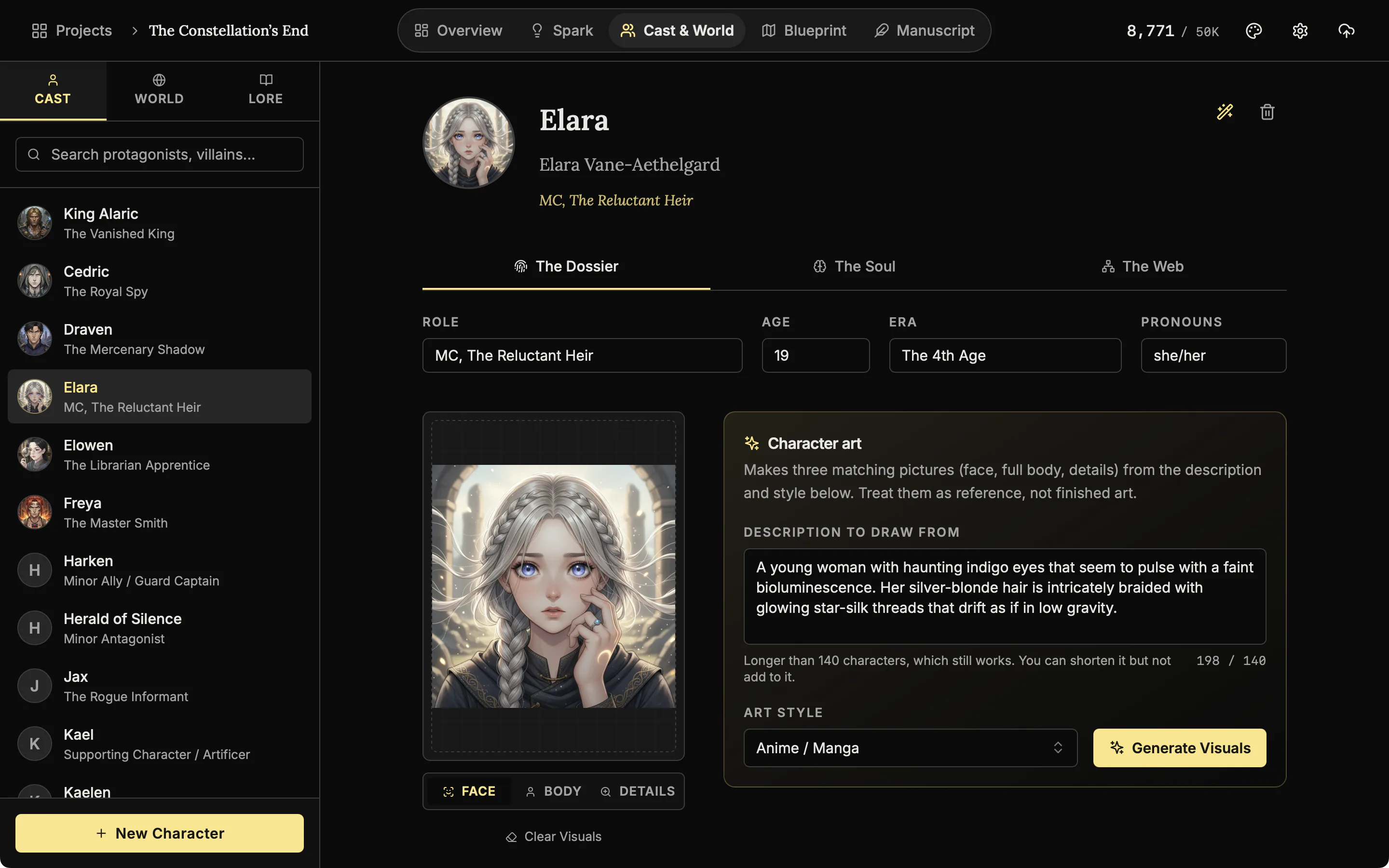Focus the character search field
The image size is (1389, 868).
pos(160,154)
